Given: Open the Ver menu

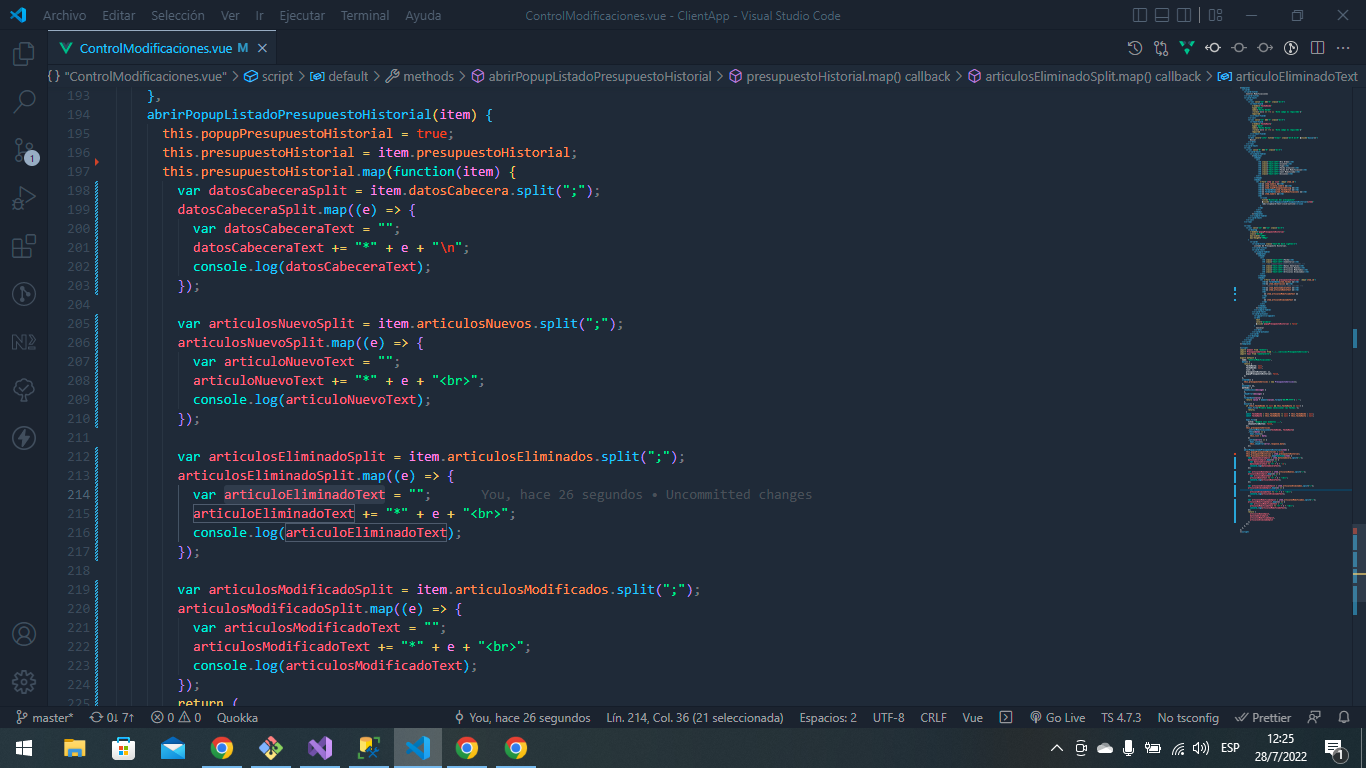Looking at the screenshot, I should click(230, 16).
